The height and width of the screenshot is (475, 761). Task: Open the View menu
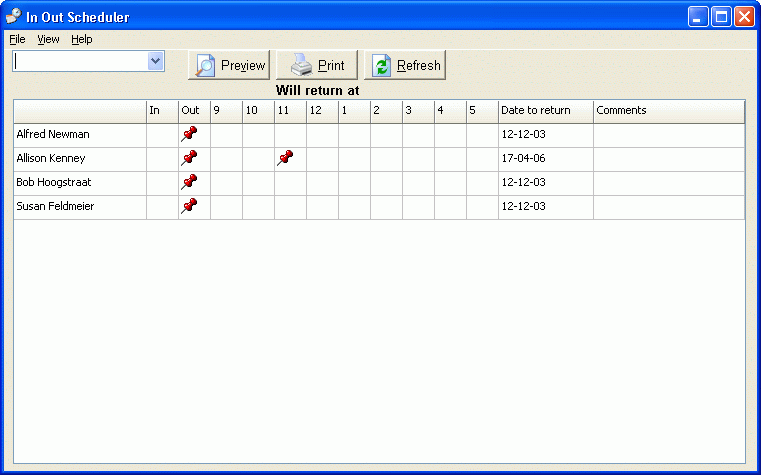[x=48, y=39]
